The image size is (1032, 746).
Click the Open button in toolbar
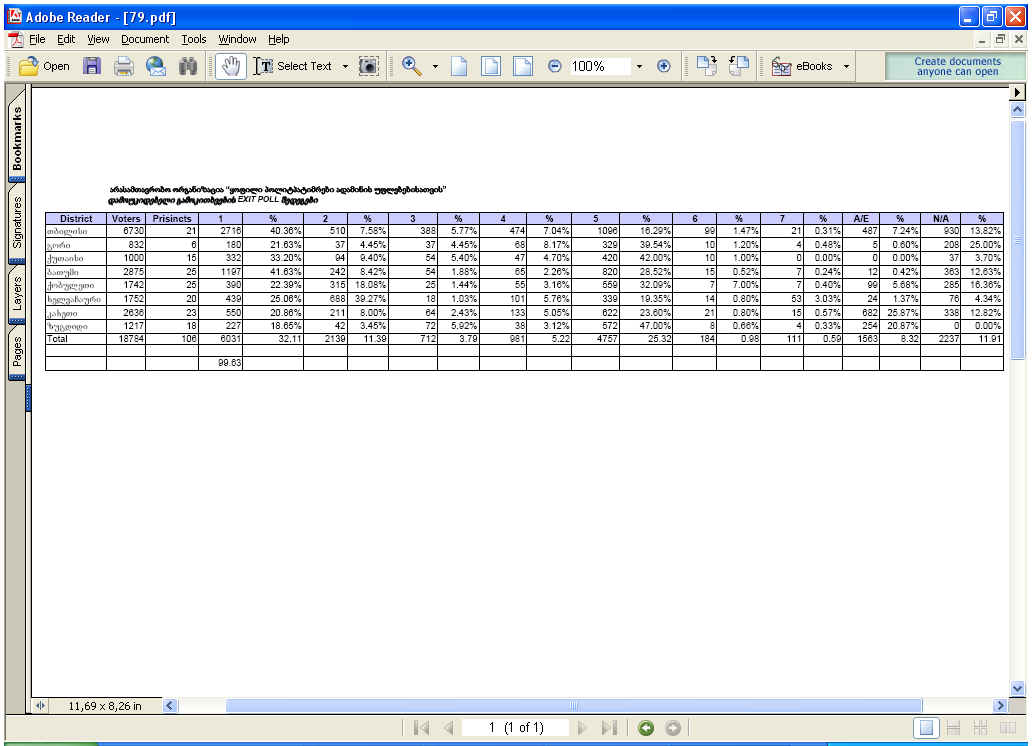coord(45,66)
